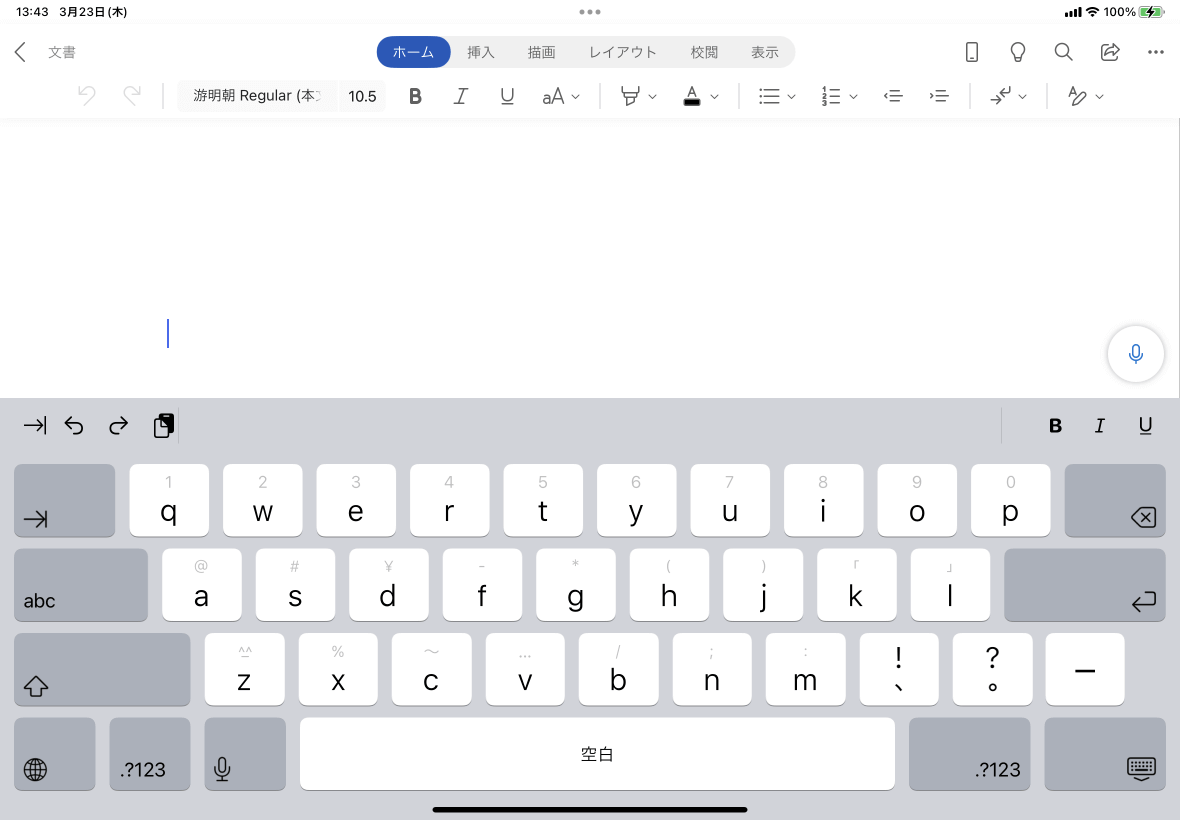Image resolution: width=1180 pixels, height=820 pixels.
Task: Open the font formatting aA dropdown
Action: pos(561,96)
